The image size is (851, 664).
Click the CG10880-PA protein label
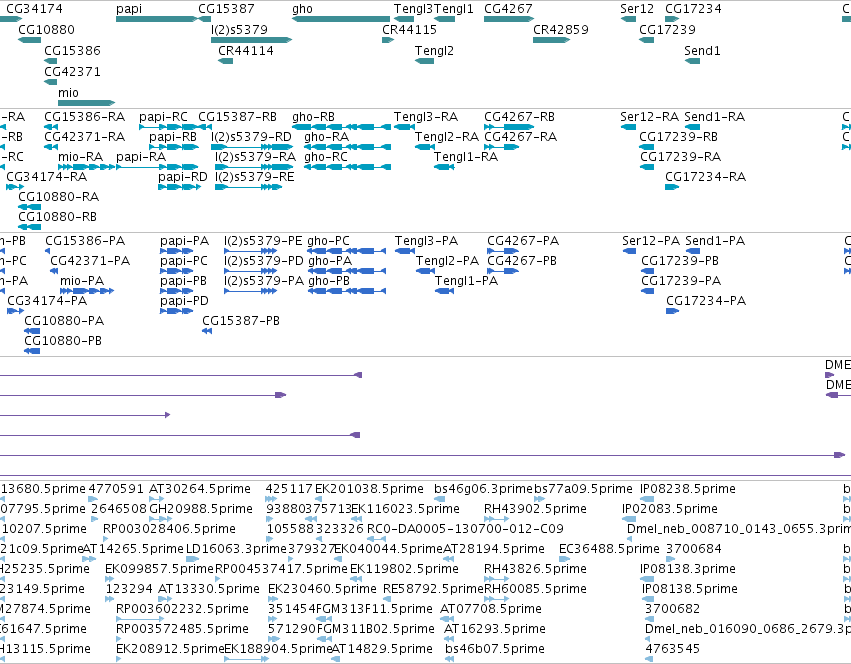[x=64, y=321]
